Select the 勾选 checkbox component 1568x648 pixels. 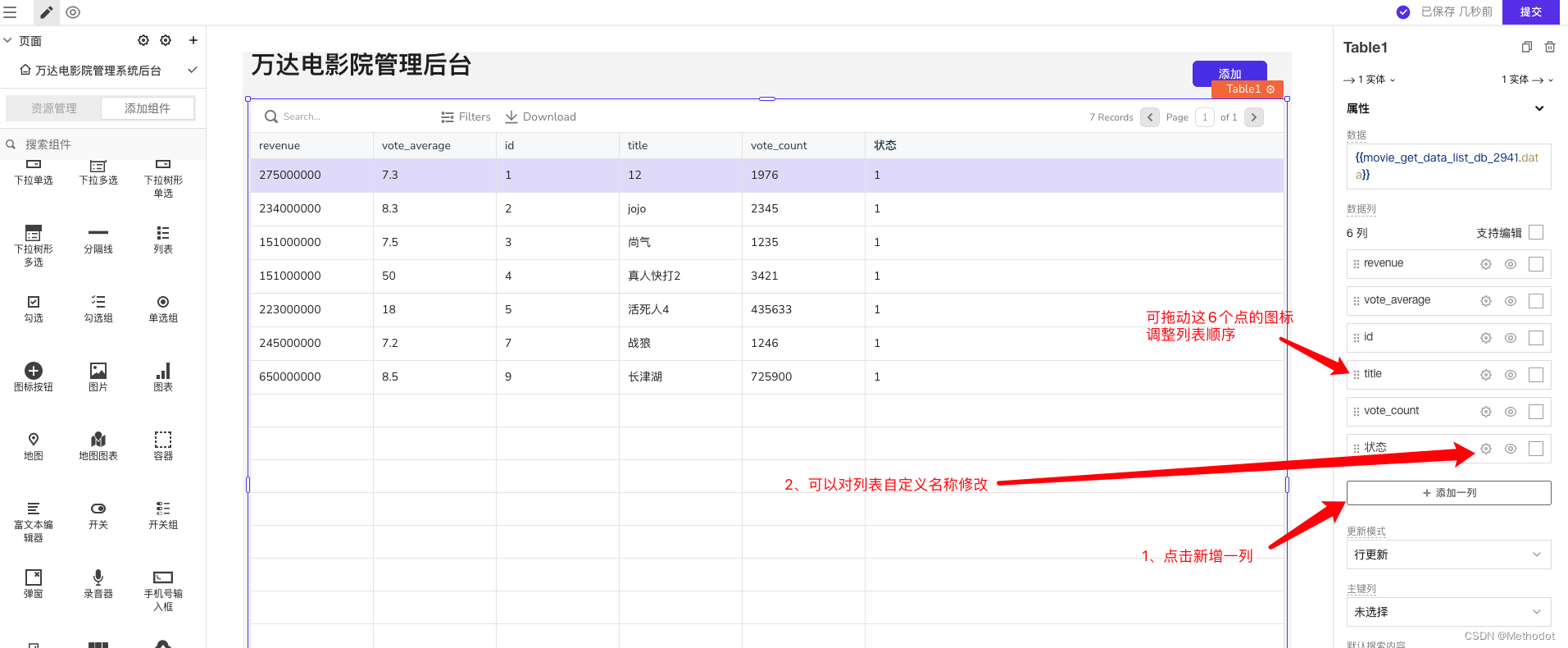[34, 308]
